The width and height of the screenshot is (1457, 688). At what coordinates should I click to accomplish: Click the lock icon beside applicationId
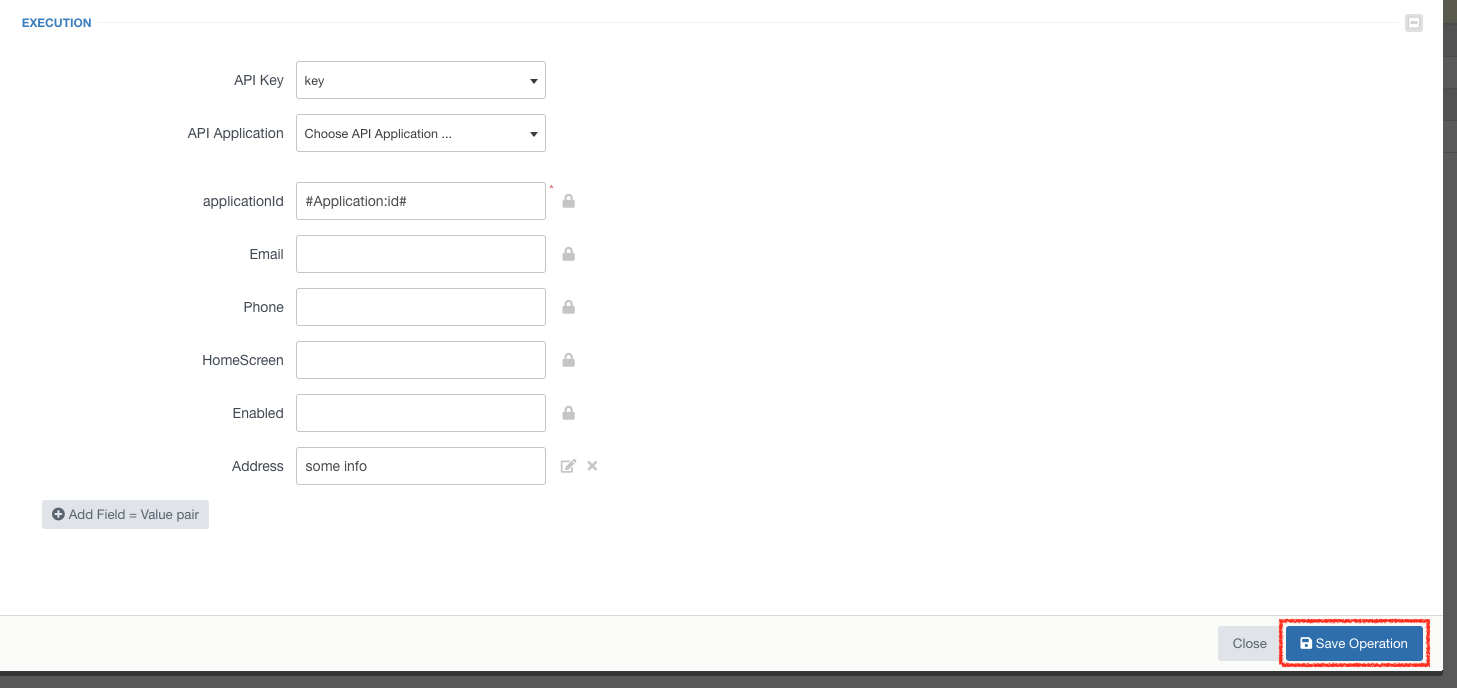click(568, 201)
